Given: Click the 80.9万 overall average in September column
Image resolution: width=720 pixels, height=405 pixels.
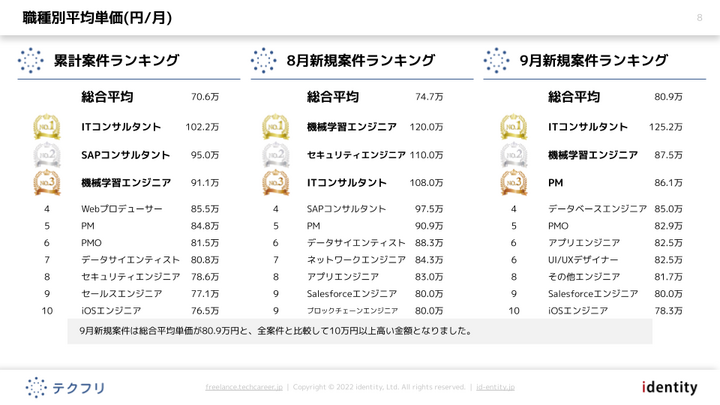Looking at the screenshot, I should pos(668,97).
